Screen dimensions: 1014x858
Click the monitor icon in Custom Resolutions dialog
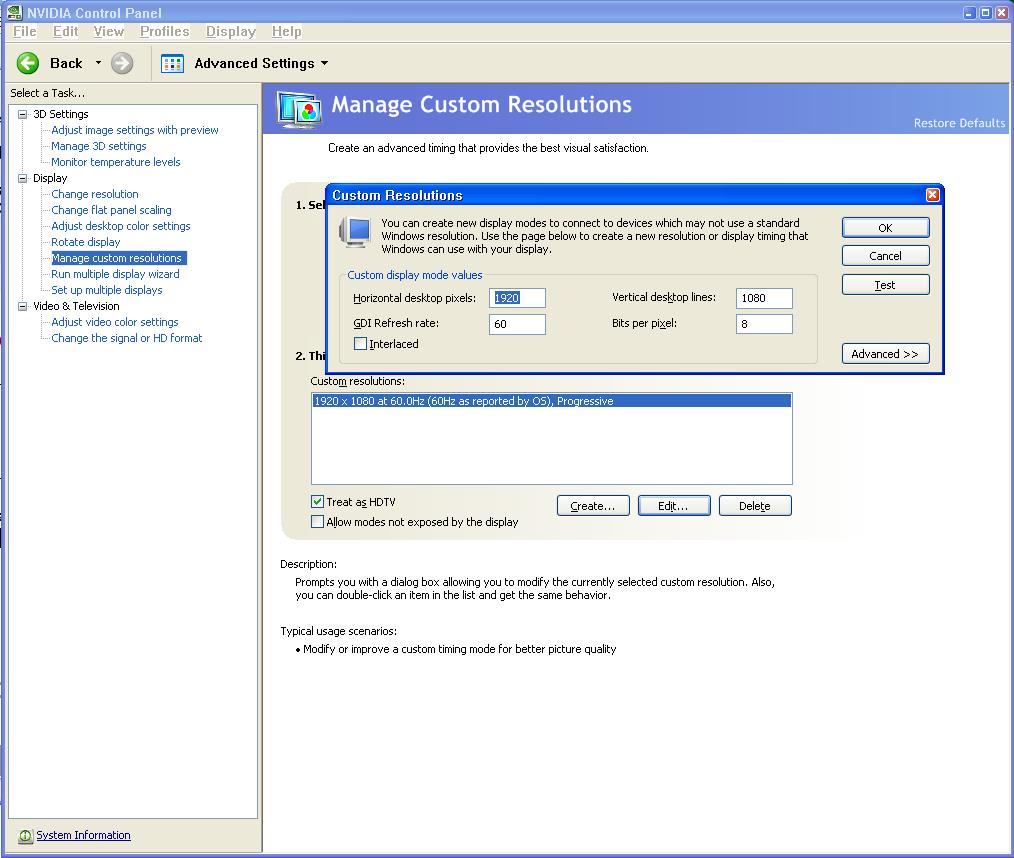355,233
